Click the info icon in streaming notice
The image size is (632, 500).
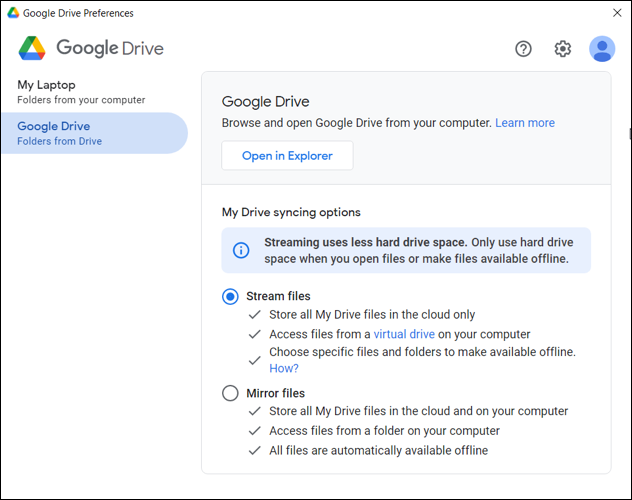pyautogui.click(x=241, y=250)
